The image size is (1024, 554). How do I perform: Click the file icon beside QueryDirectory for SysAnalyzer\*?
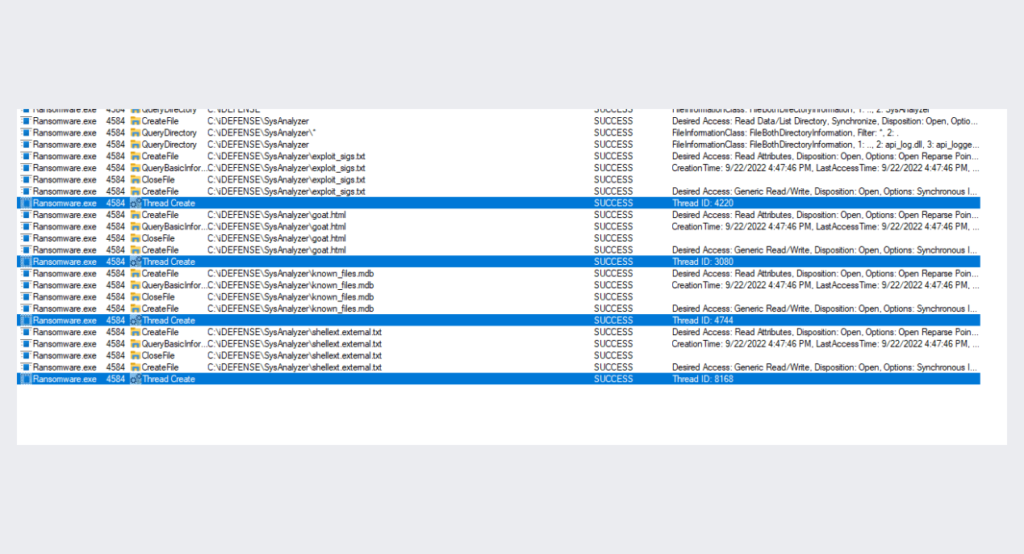coord(135,133)
